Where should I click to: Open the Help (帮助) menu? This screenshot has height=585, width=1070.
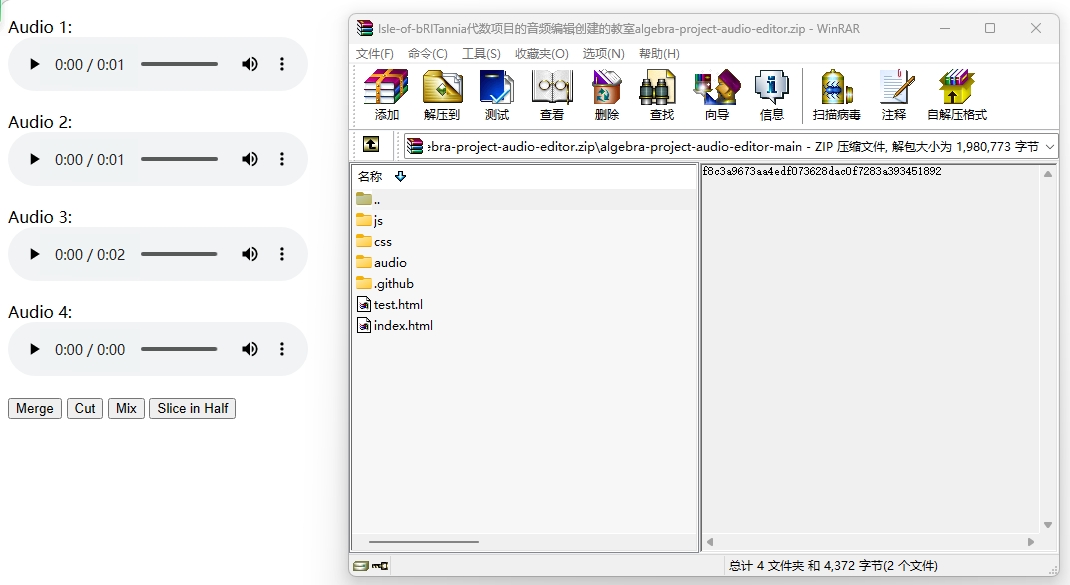point(659,53)
